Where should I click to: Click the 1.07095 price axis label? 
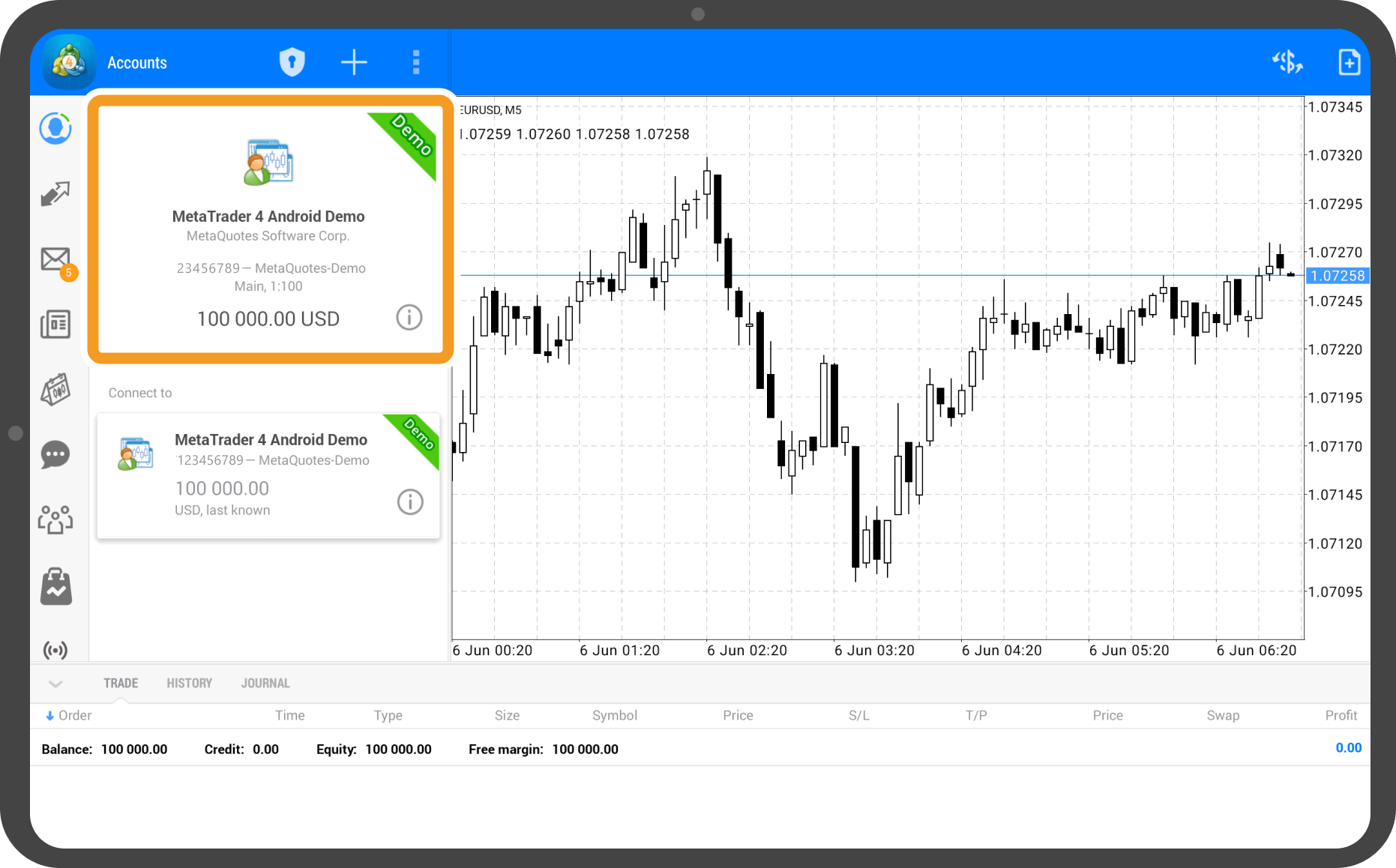point(1335,592)
